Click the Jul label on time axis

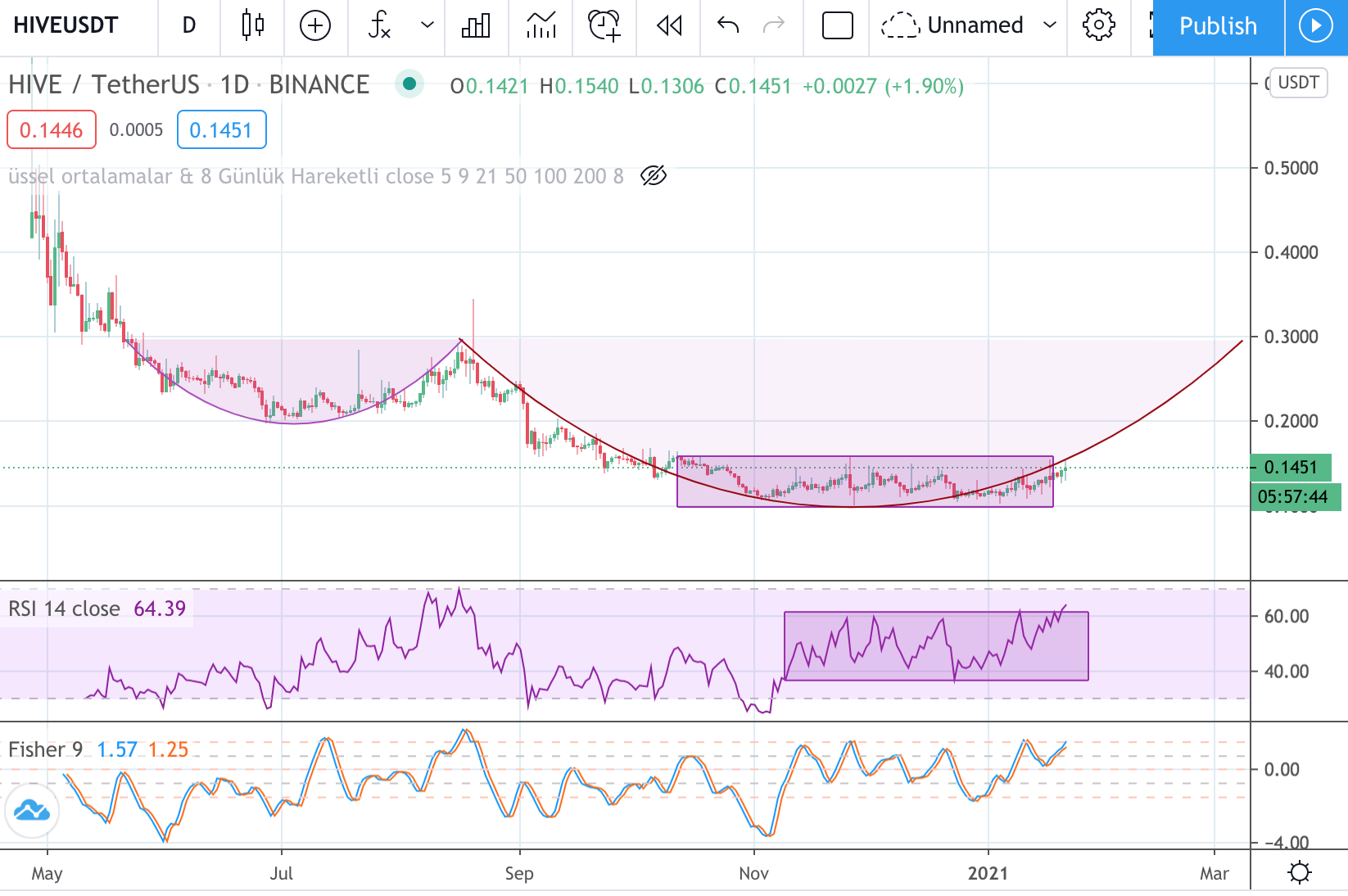pyautogui.click(x=281, y=873)
